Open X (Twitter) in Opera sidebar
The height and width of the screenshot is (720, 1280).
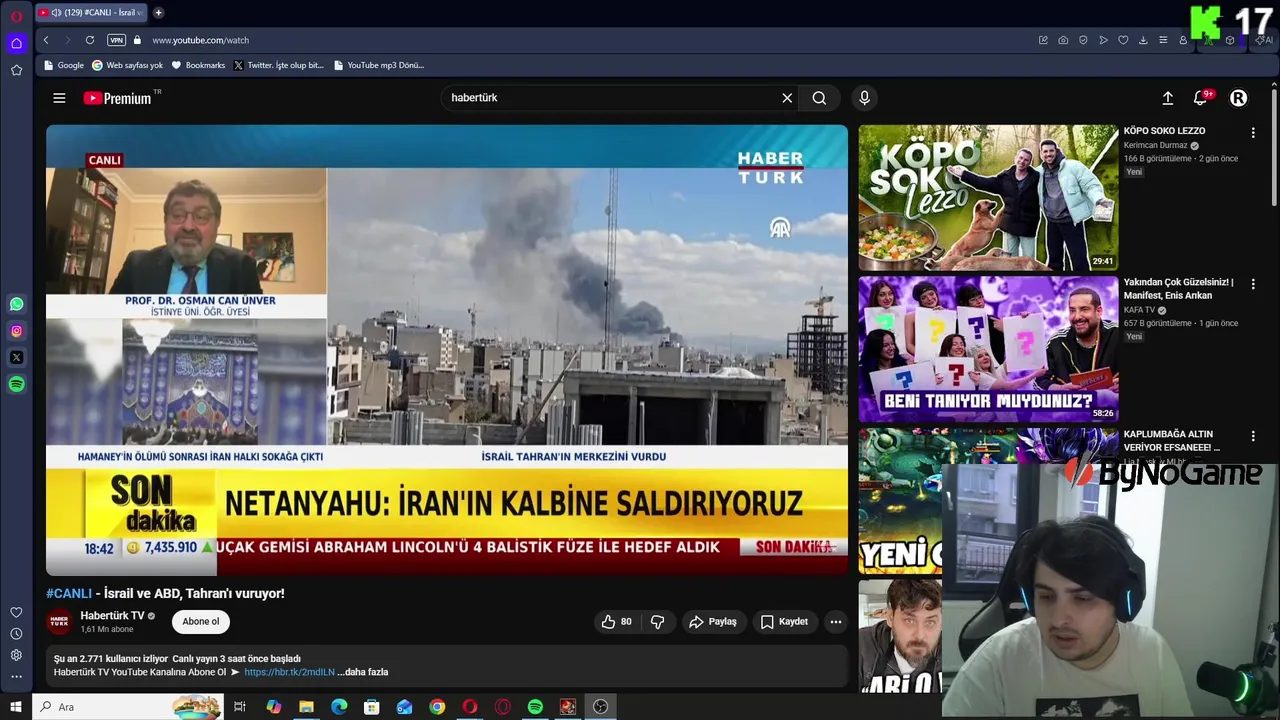(x=16, y=357)
